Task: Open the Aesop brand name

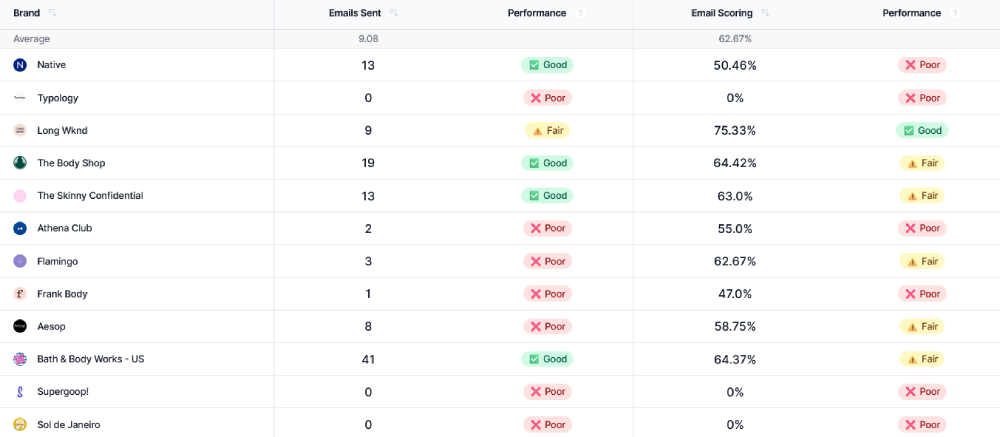Action: pos(51,326)
